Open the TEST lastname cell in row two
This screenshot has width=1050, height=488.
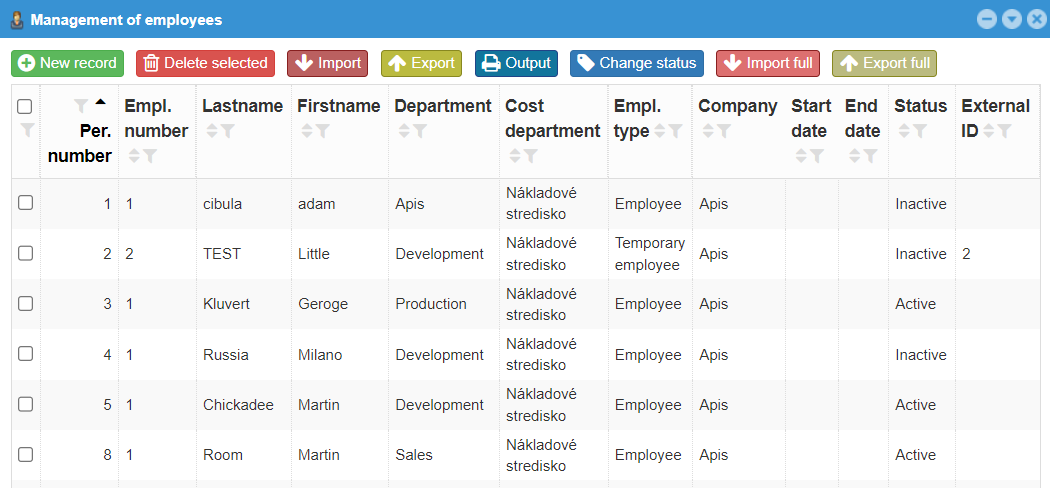click(222, 254)
